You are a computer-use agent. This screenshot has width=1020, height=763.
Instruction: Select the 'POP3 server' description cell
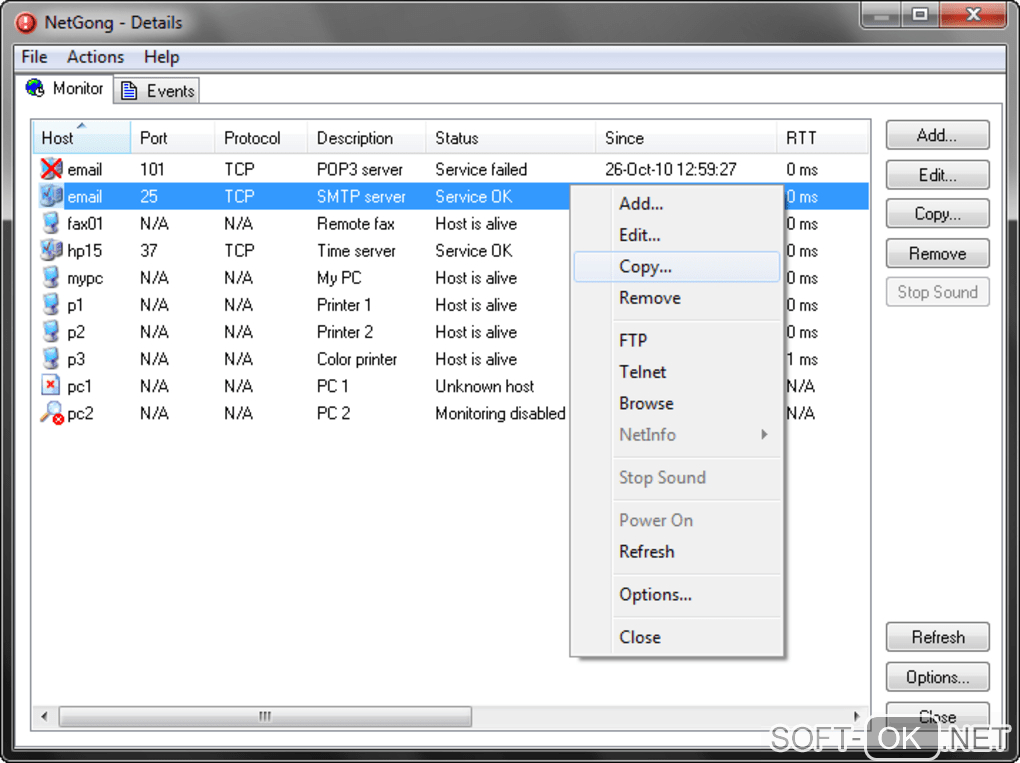(x=360, y=169)
